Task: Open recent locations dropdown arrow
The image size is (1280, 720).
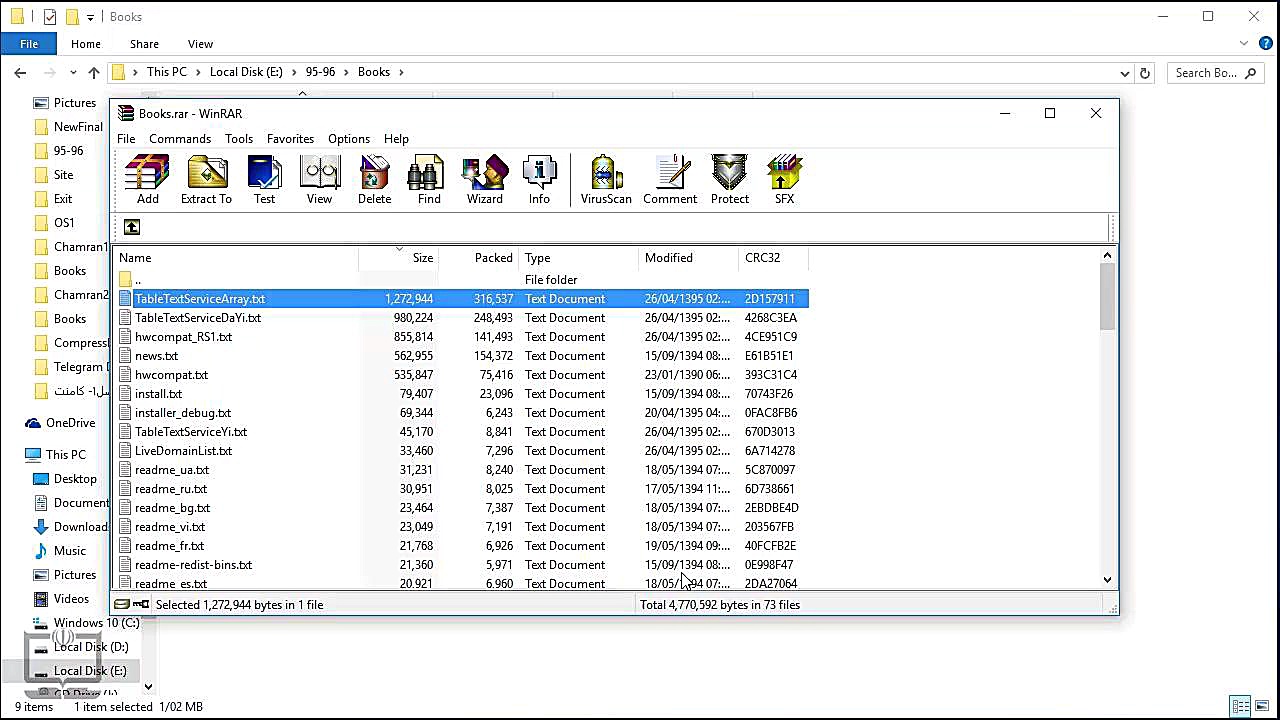Action: [73, 72]
